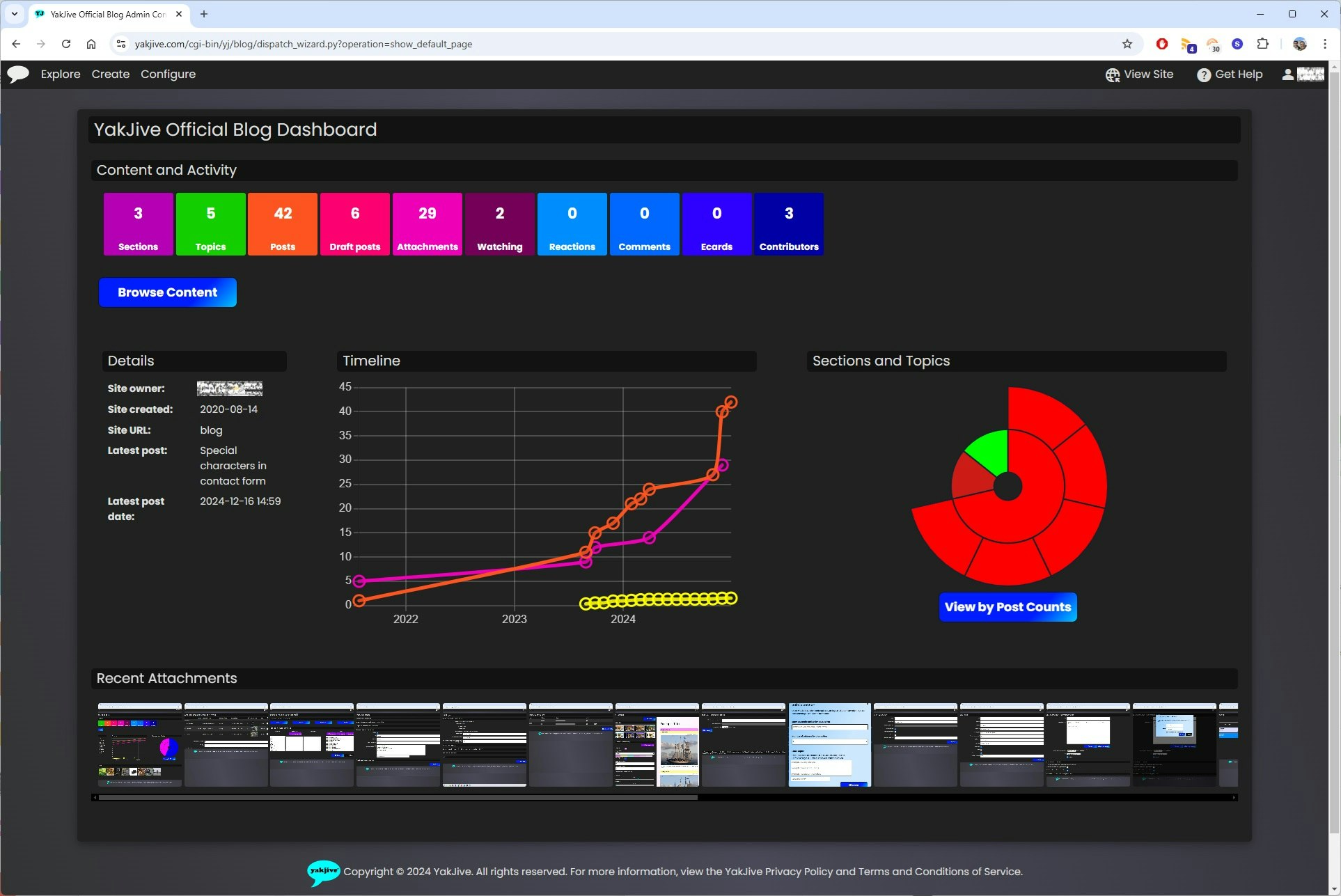Open the Chrome three-dot menu
Image resolution: width=1341 pixels, height=896 pixels.
click(1325, 44)
